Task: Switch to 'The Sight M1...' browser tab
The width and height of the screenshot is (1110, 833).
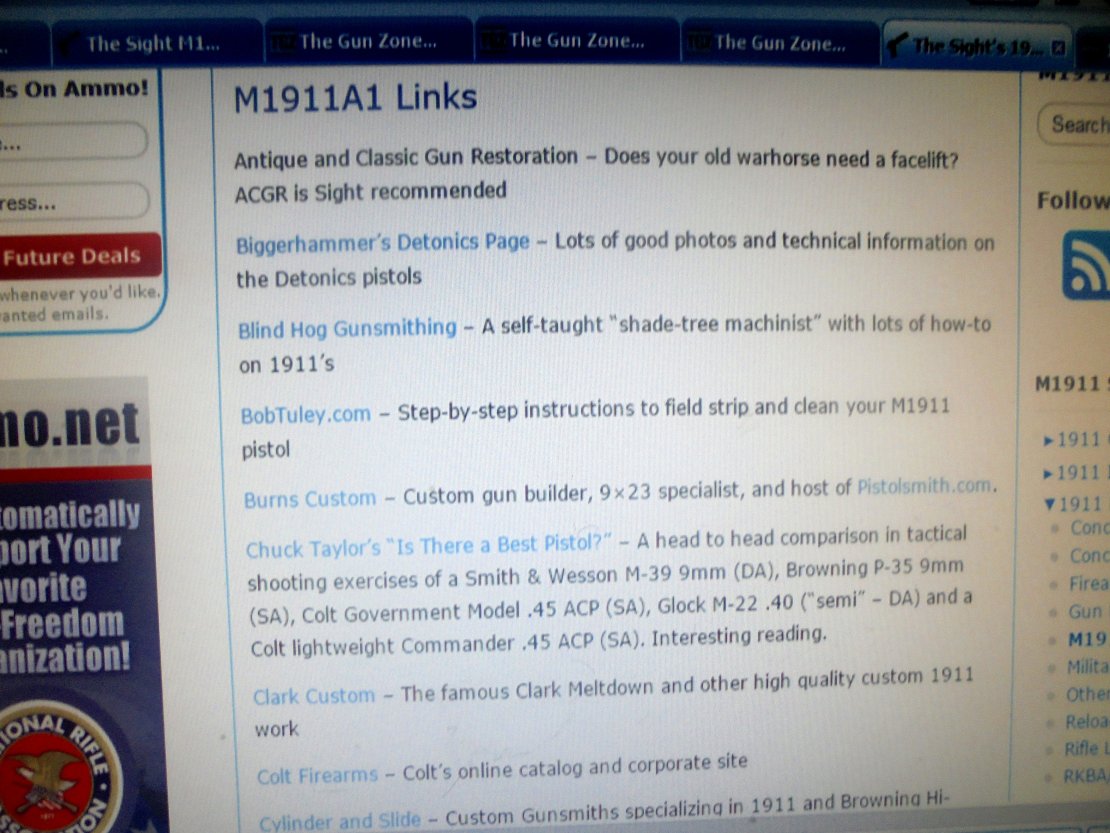Action: pos(156,44)
